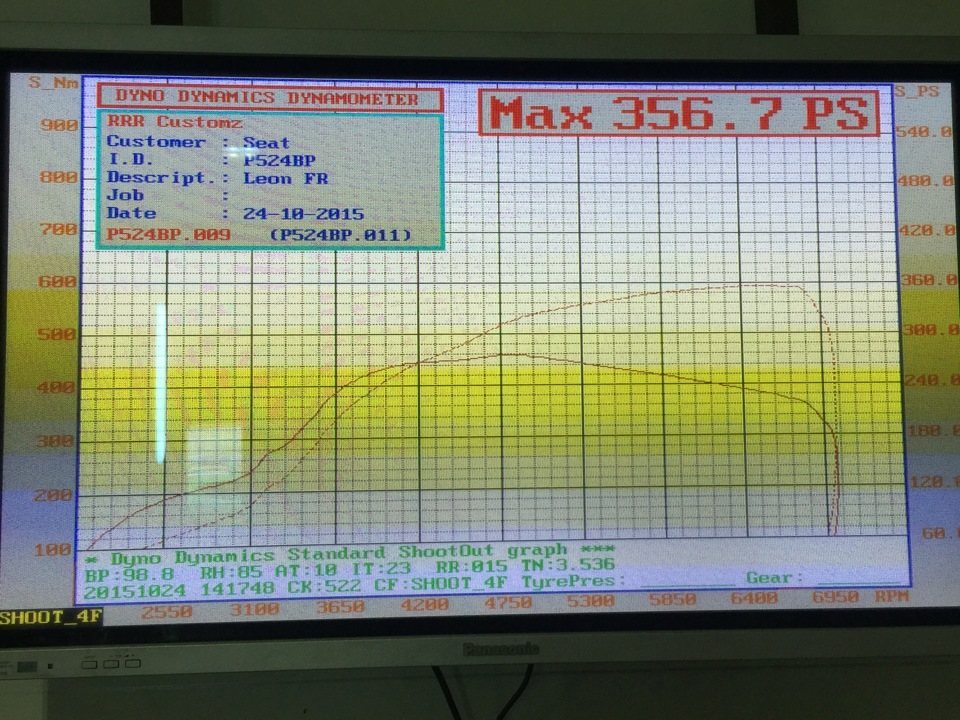This screenshot has height=720, width=960.
Task: Click the 700 torque axis value
Action: click(59, 230)
